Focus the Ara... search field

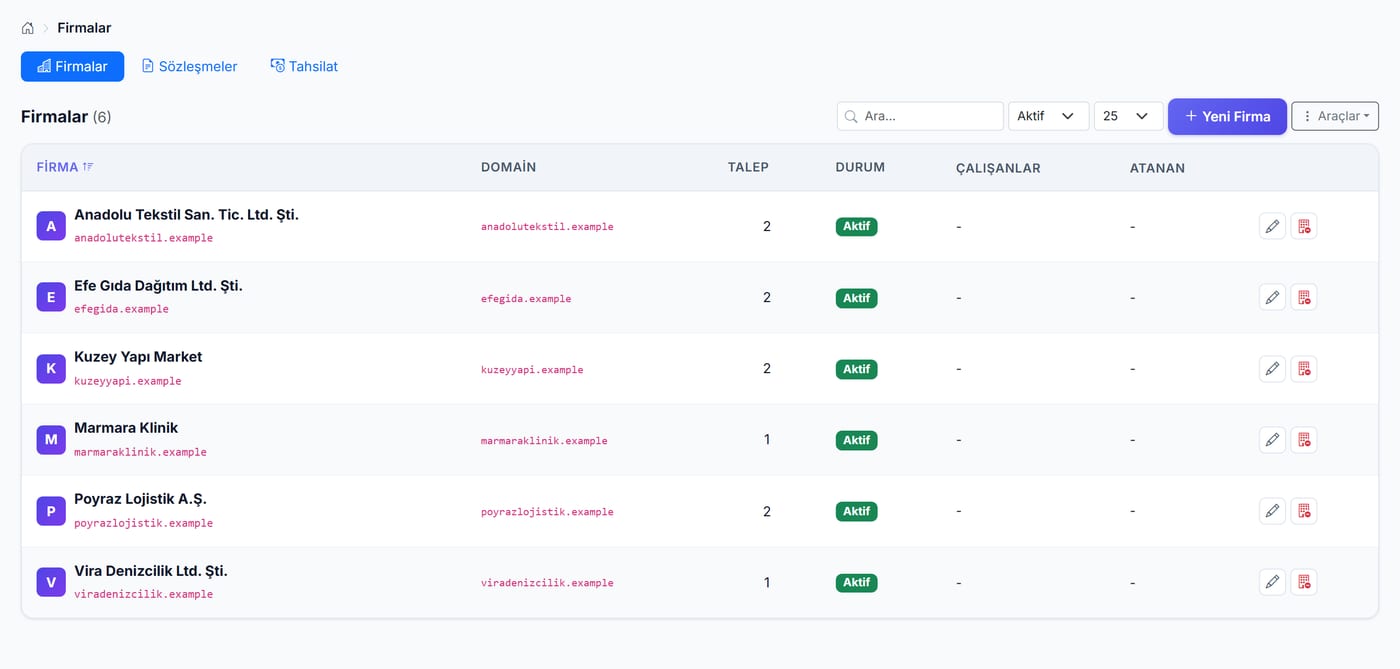pyautogui.click(x=920, y=116)
